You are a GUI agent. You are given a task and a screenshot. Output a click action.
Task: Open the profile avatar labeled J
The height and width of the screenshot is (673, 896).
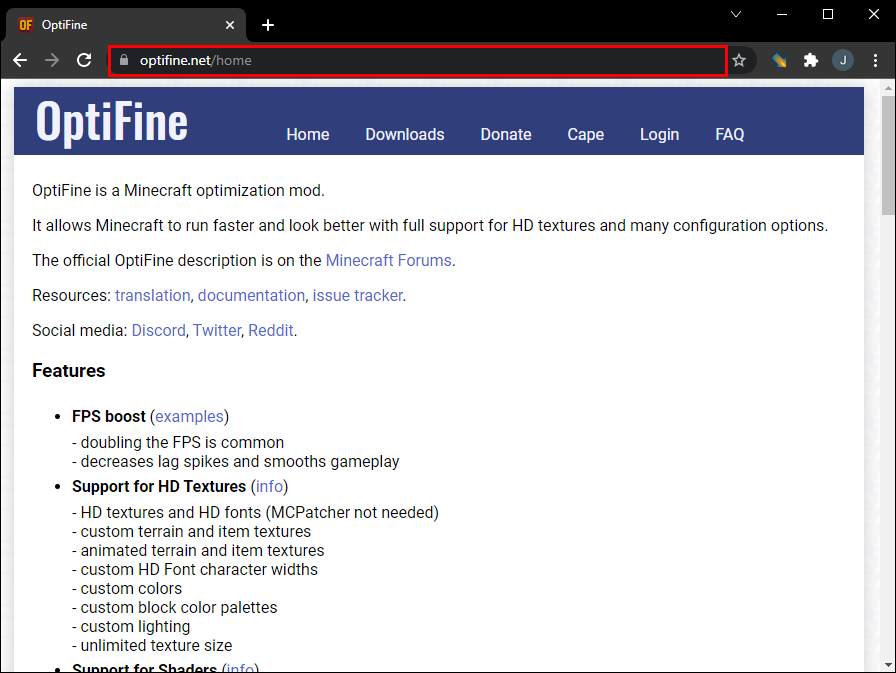pyautogui.click(x=843, y=60)
